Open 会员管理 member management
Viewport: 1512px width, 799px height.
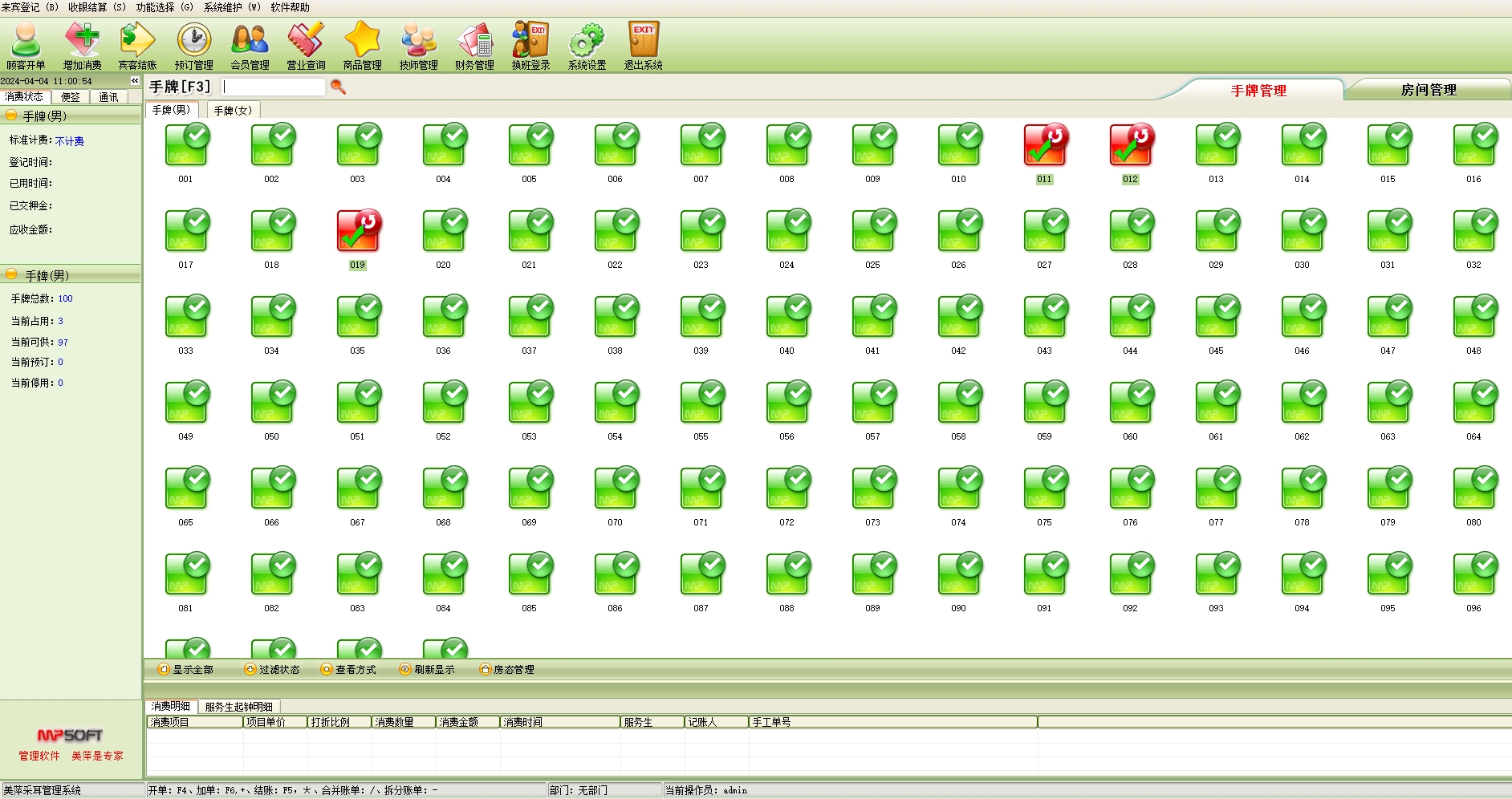[x=250, y=47]
